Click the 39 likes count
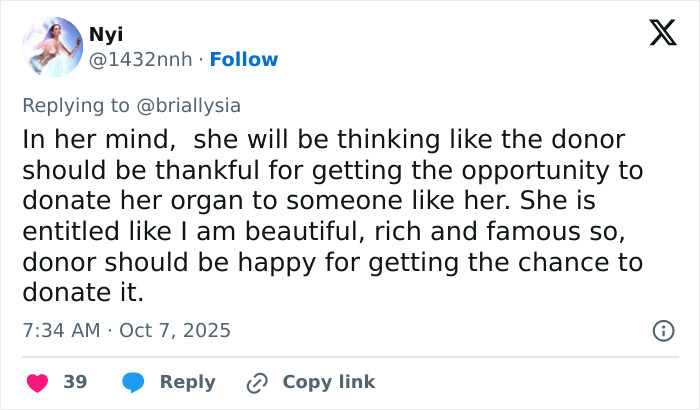 (75, 382)
